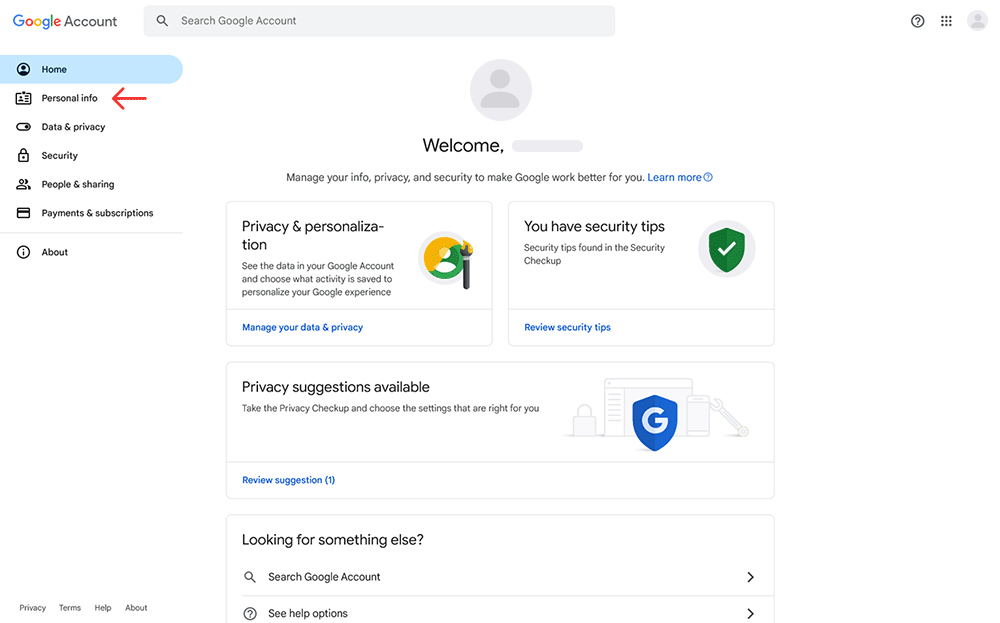
Task: Expand the Search Google Account row chevron
Action: point(751,577)
